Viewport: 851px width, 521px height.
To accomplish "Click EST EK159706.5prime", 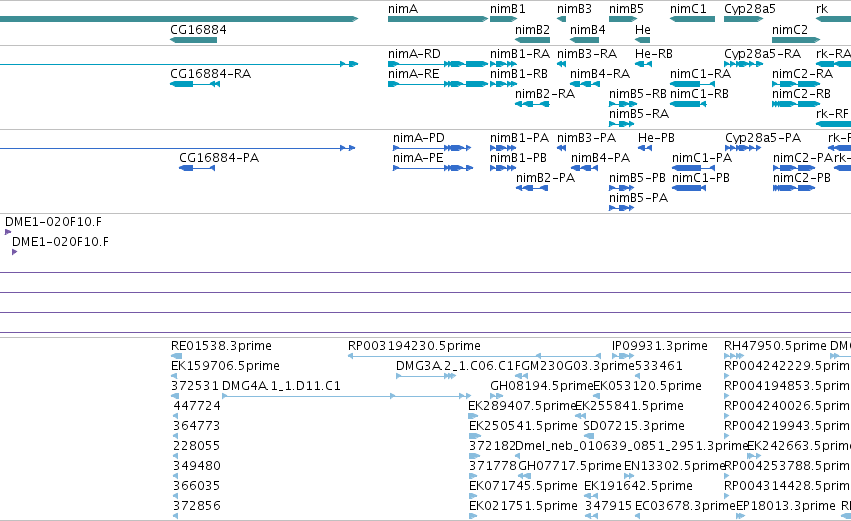I will pos(225,366).
